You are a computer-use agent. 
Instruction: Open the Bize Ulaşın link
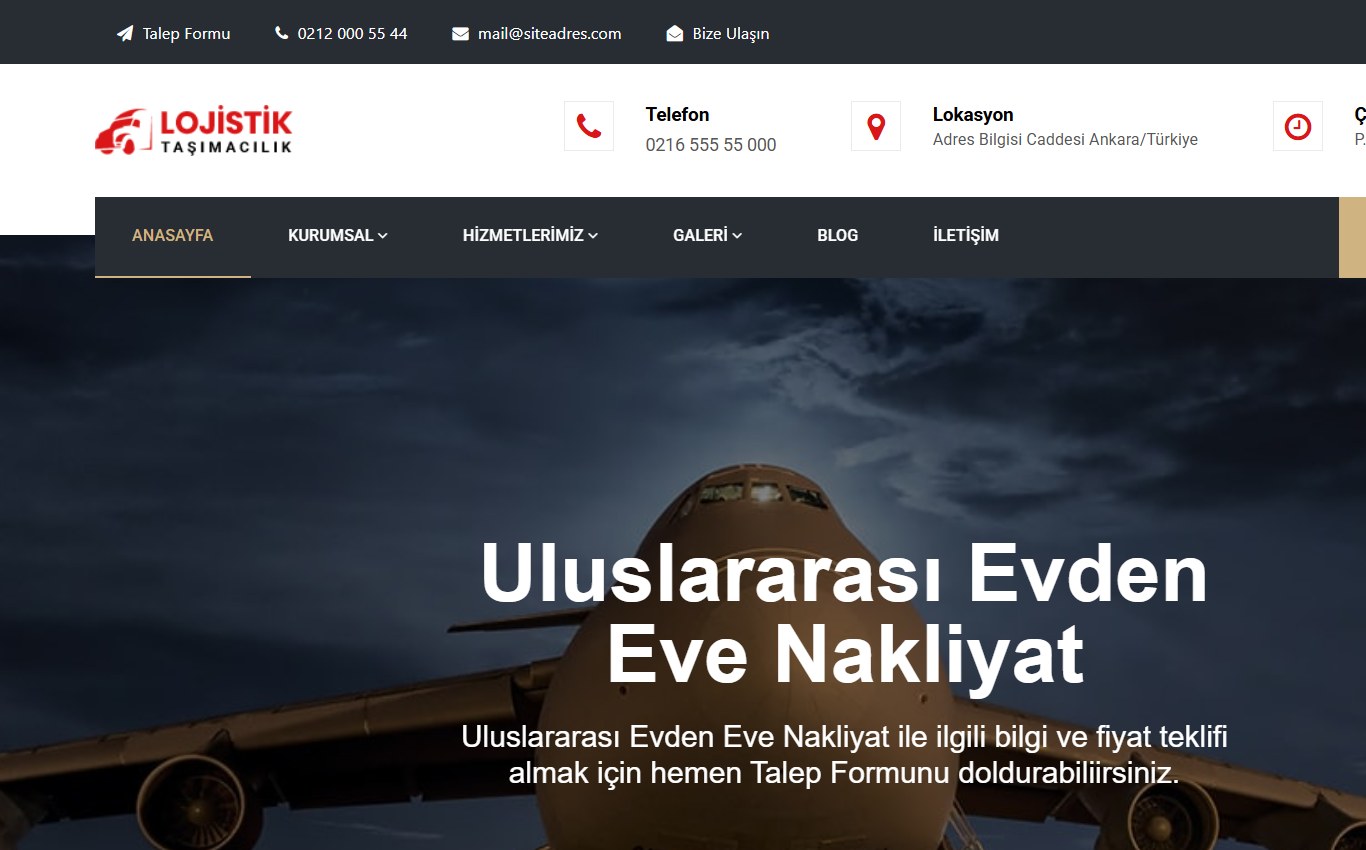[731, 34]
